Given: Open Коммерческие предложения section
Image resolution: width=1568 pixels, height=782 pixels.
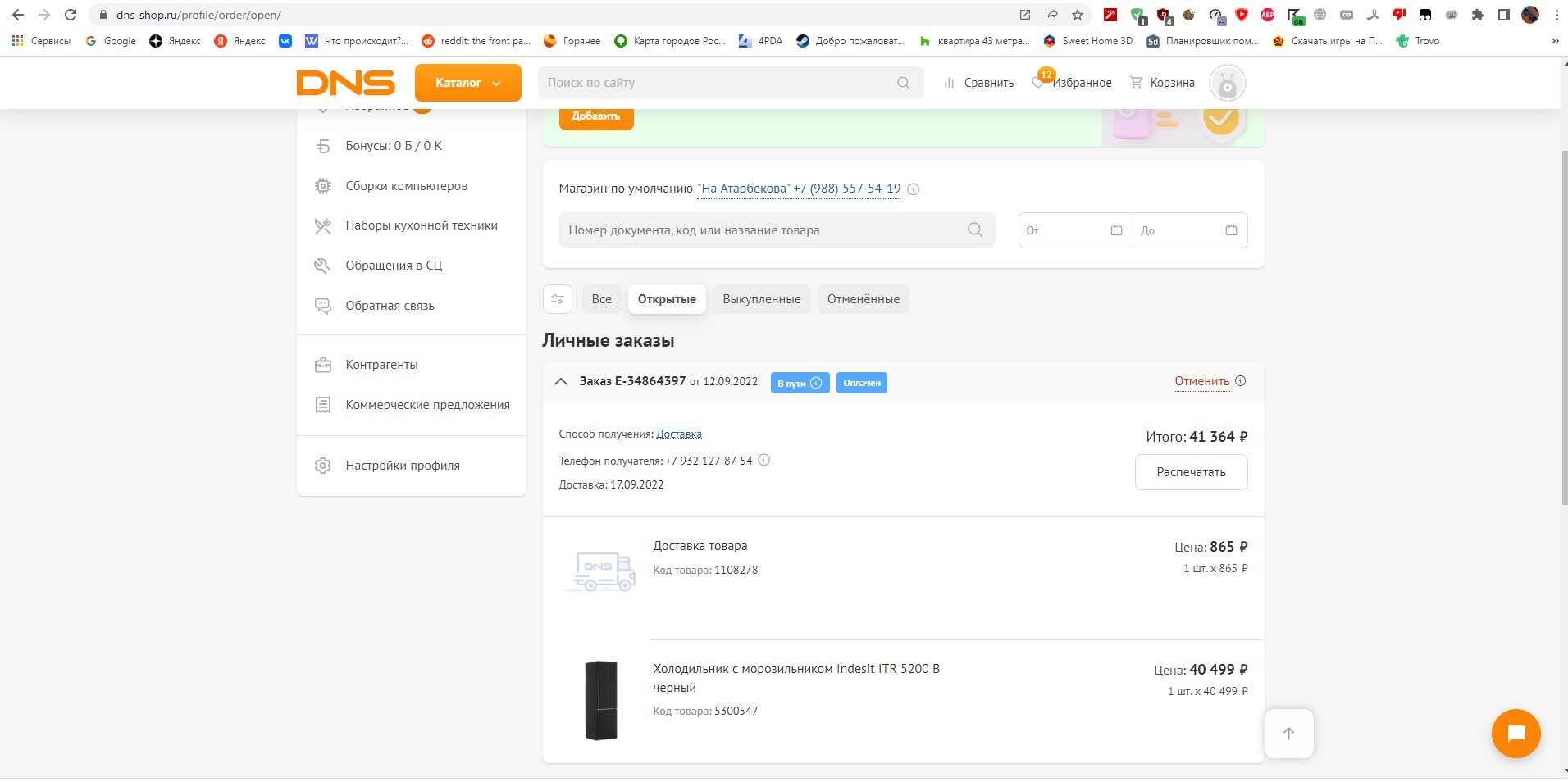Looking at the screenshot, I should pos(427,405).
